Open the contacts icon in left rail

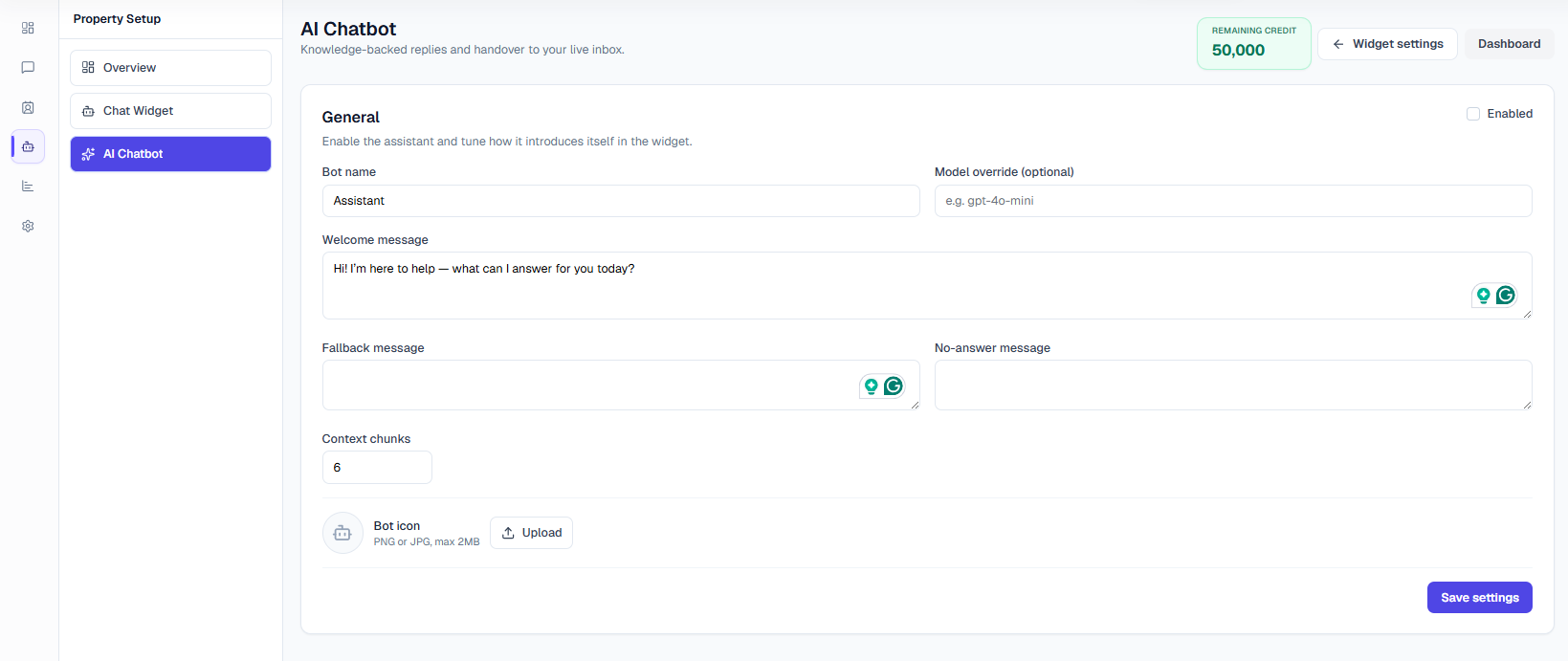point(28,107)
